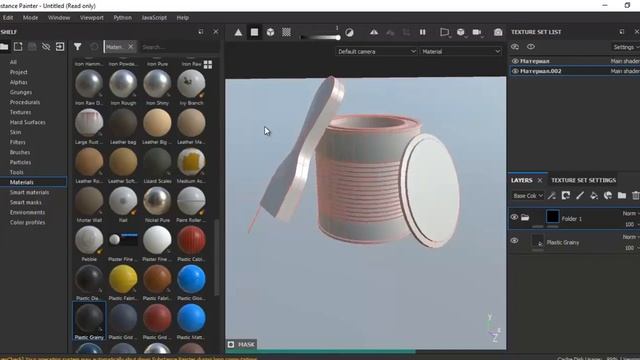
Task: Click the Folder 1 black mask swatch
Action: [x=553, y=216]
